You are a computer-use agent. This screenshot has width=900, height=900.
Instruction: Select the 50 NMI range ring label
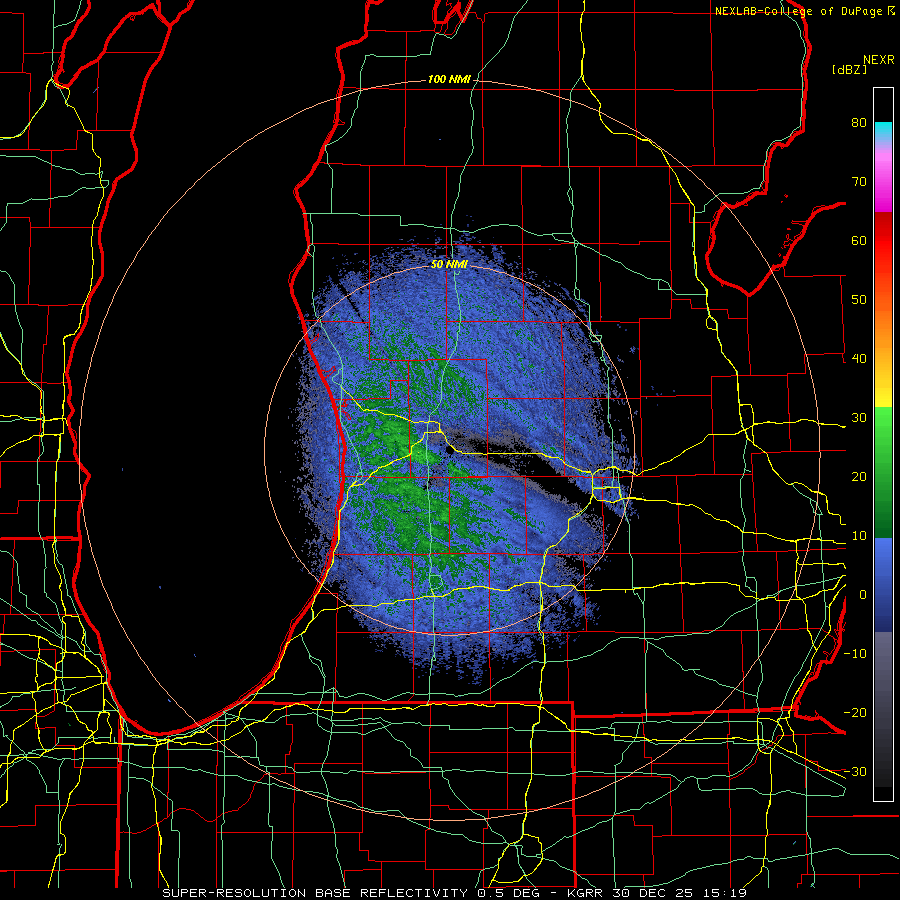pos(449,265)
